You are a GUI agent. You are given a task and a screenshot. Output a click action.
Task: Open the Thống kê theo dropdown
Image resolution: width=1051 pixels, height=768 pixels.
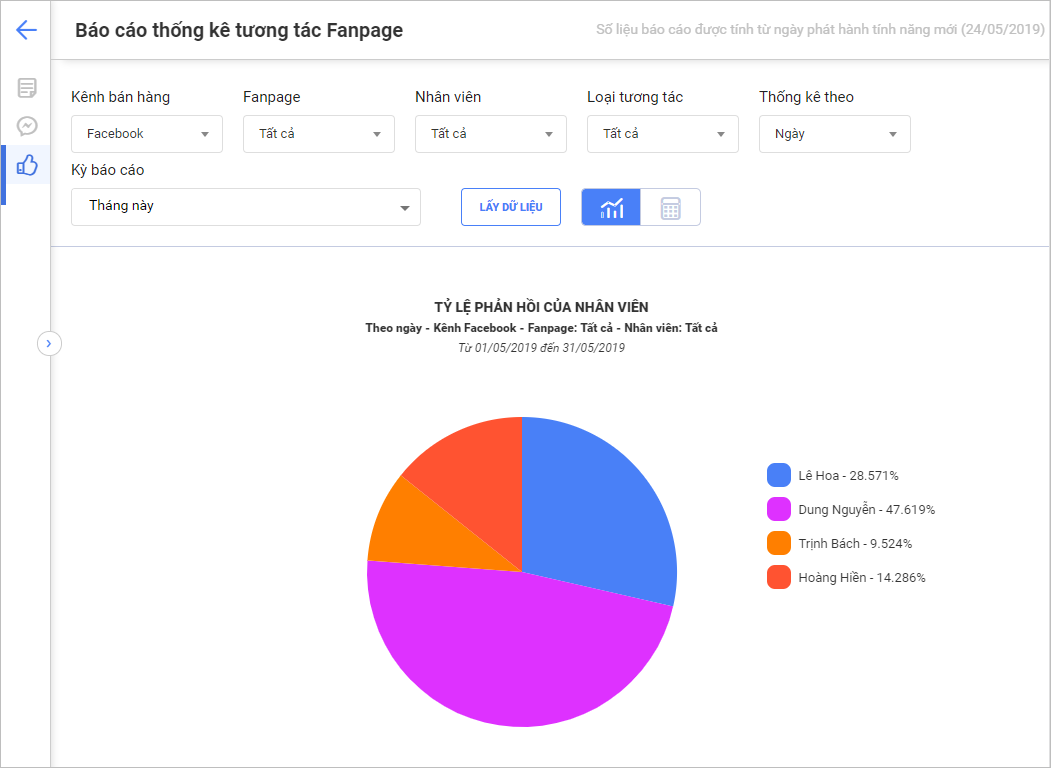[x=835, y=134]
